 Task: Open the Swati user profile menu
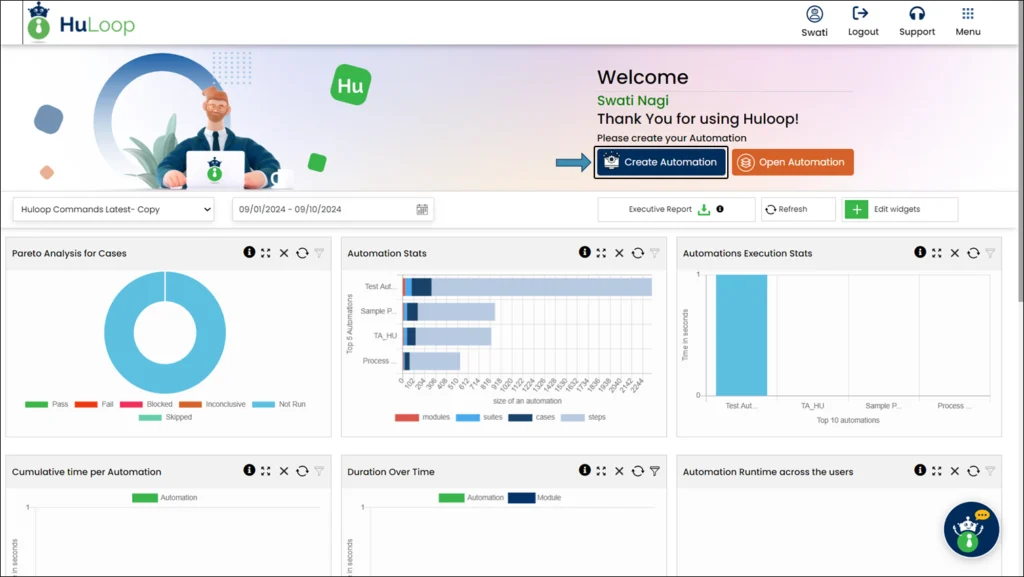814,16
